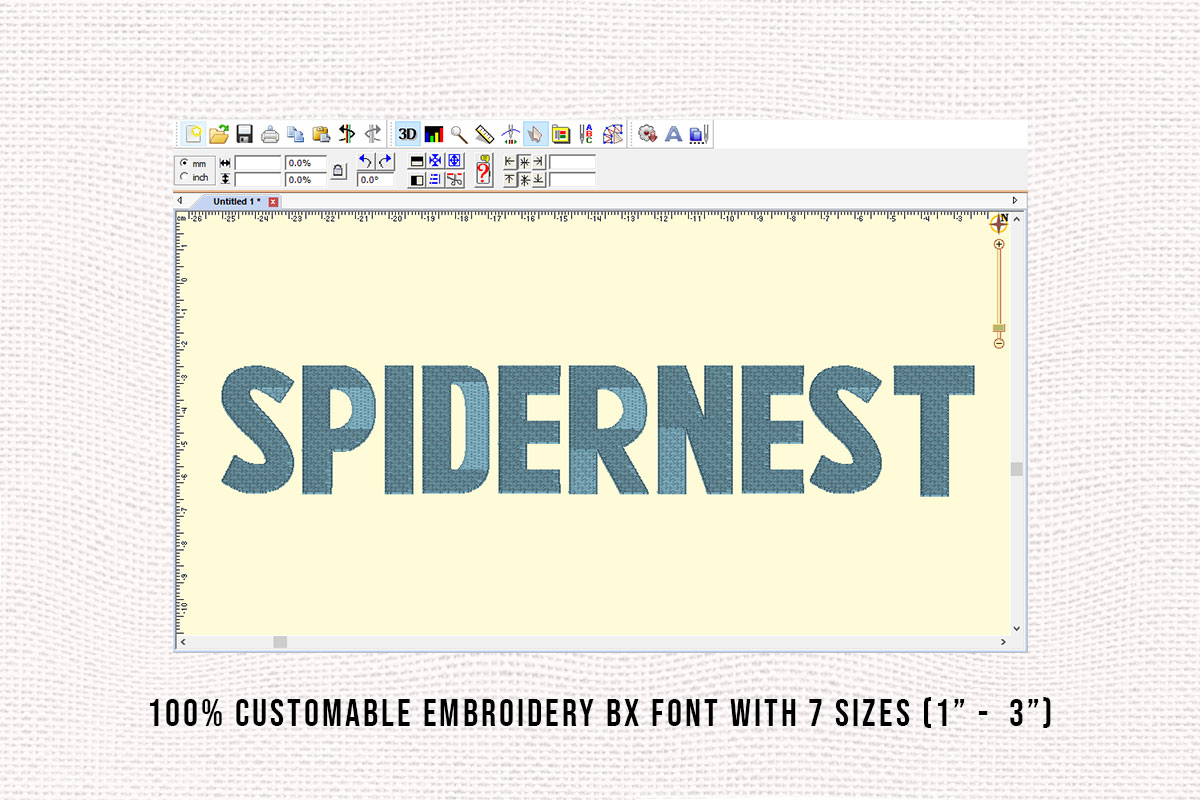Select the Zoom magnifier tool
The image size is (1200, 800).
click(457, 133)
